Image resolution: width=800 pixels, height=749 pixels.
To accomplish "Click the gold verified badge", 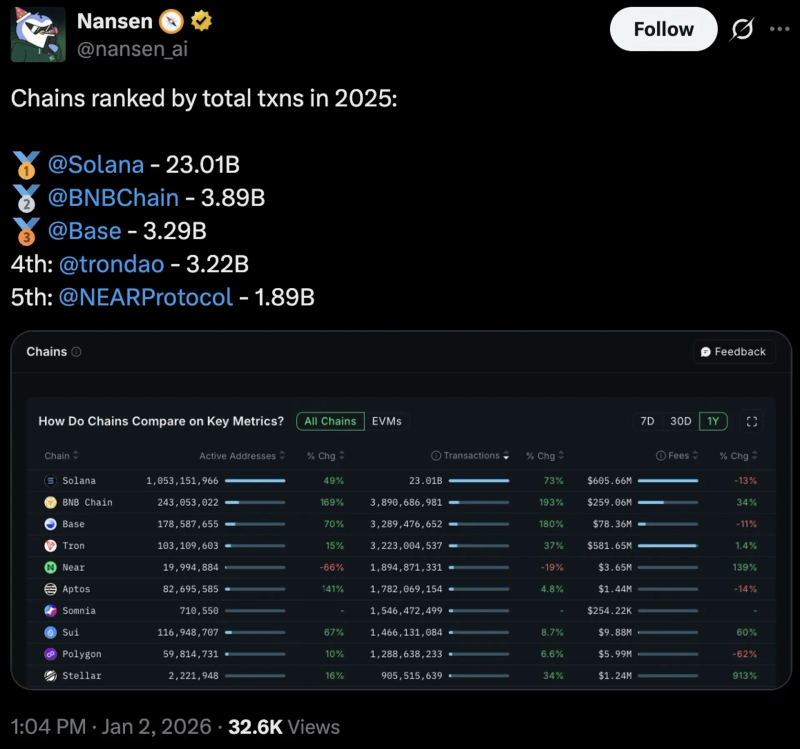I will tap(200, 21).
